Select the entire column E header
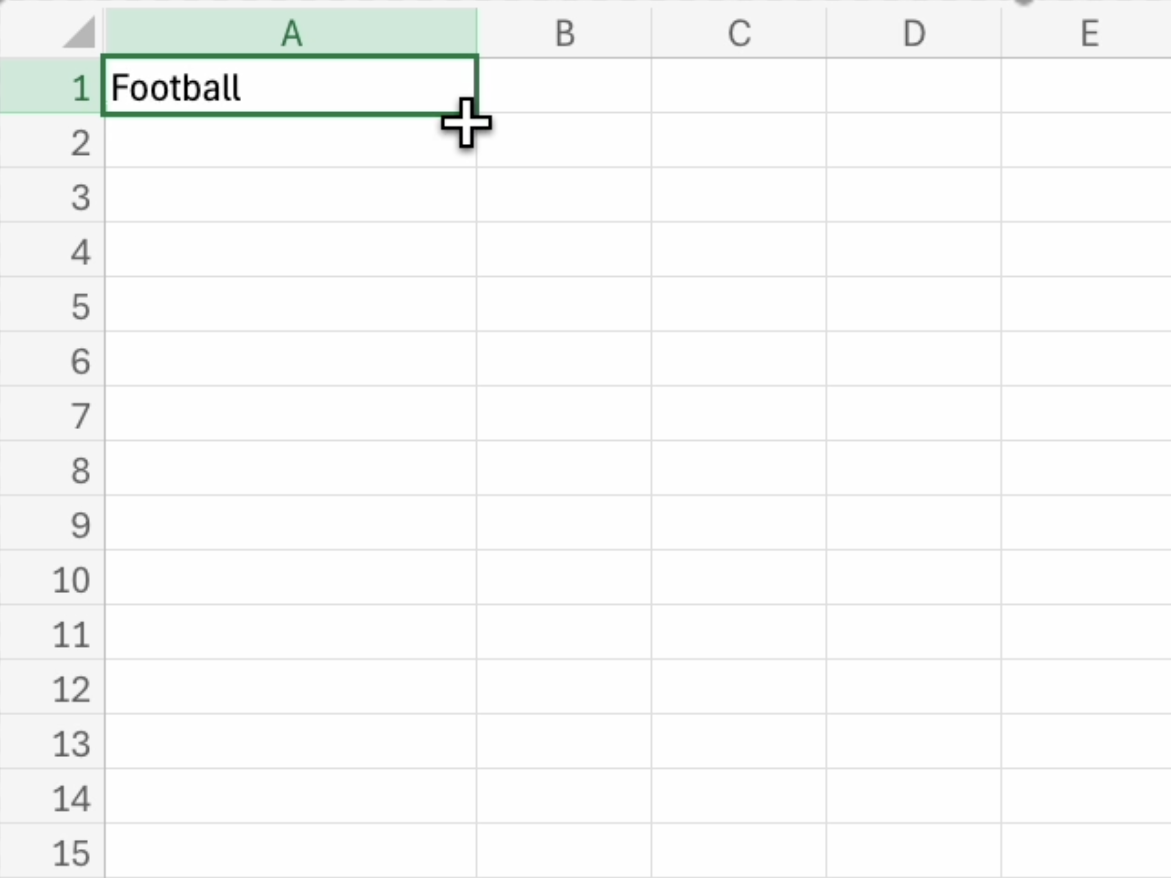Screen dimensions: 1171x878 pos(1088,32)
